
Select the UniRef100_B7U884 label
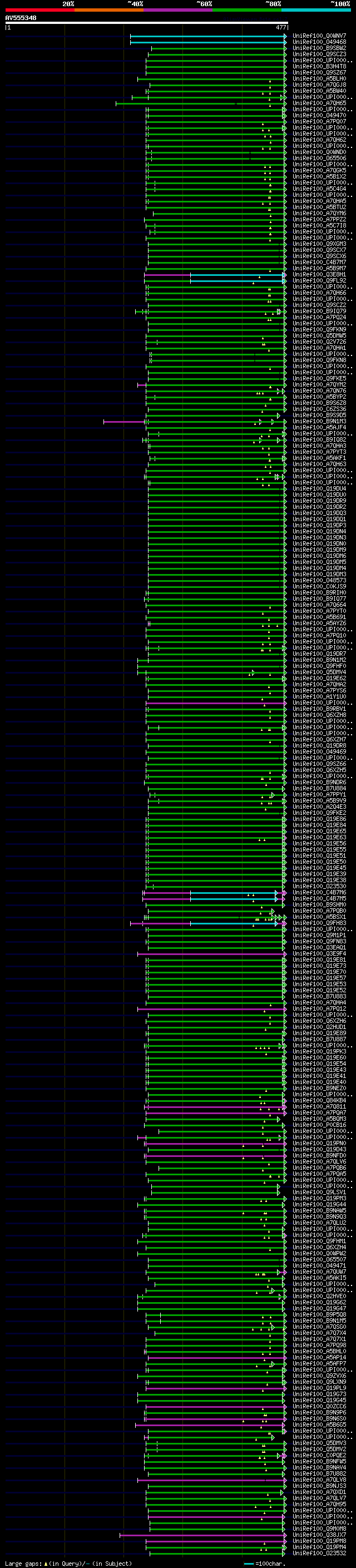coord(319,788)
